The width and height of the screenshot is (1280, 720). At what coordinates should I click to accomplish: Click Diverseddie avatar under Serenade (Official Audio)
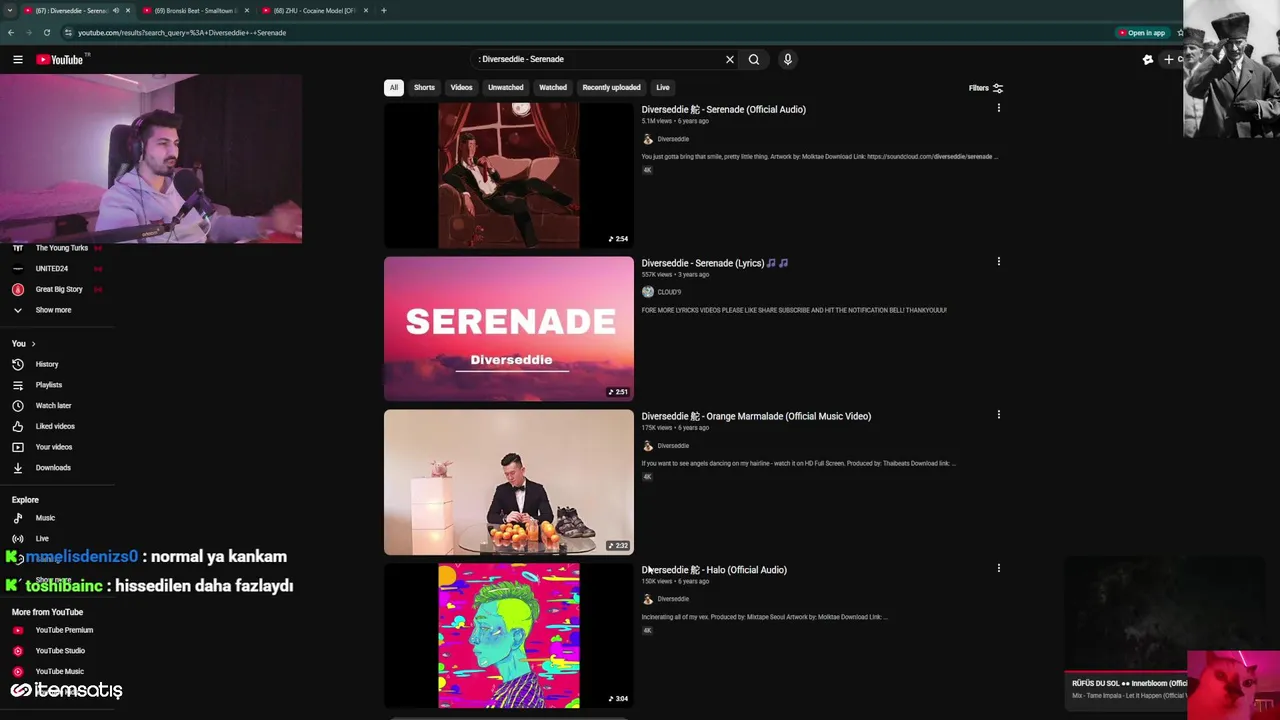point(648,139)
